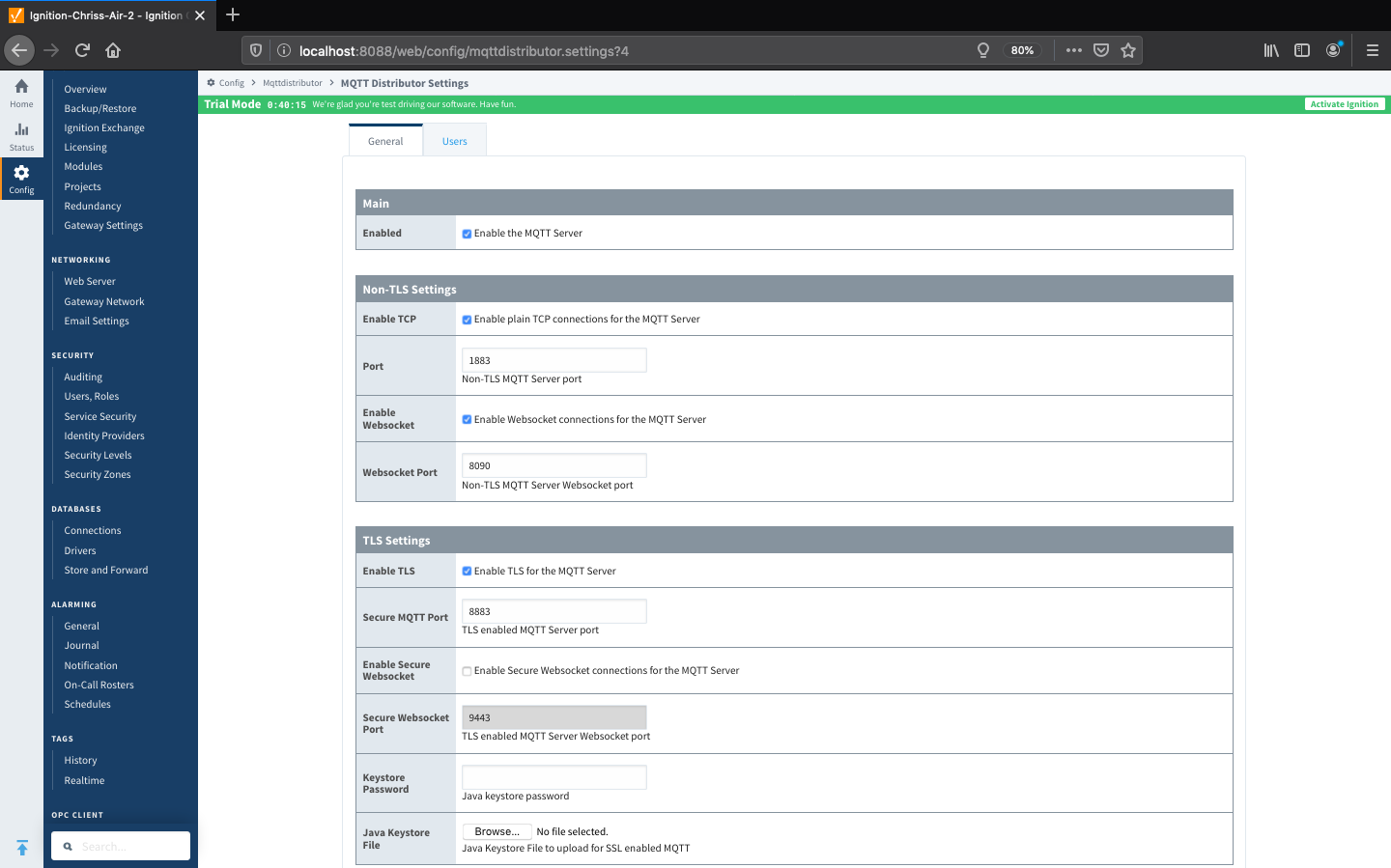Click the lightbulb icon in address bar
1391x868 pixels.
tap(983, 50)
